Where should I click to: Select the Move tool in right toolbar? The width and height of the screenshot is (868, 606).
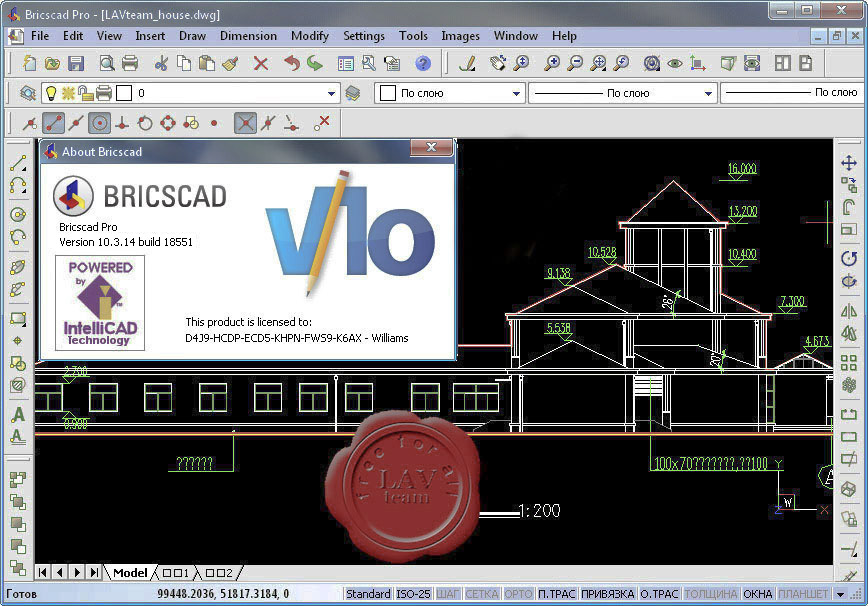click(x=849, y=163)
